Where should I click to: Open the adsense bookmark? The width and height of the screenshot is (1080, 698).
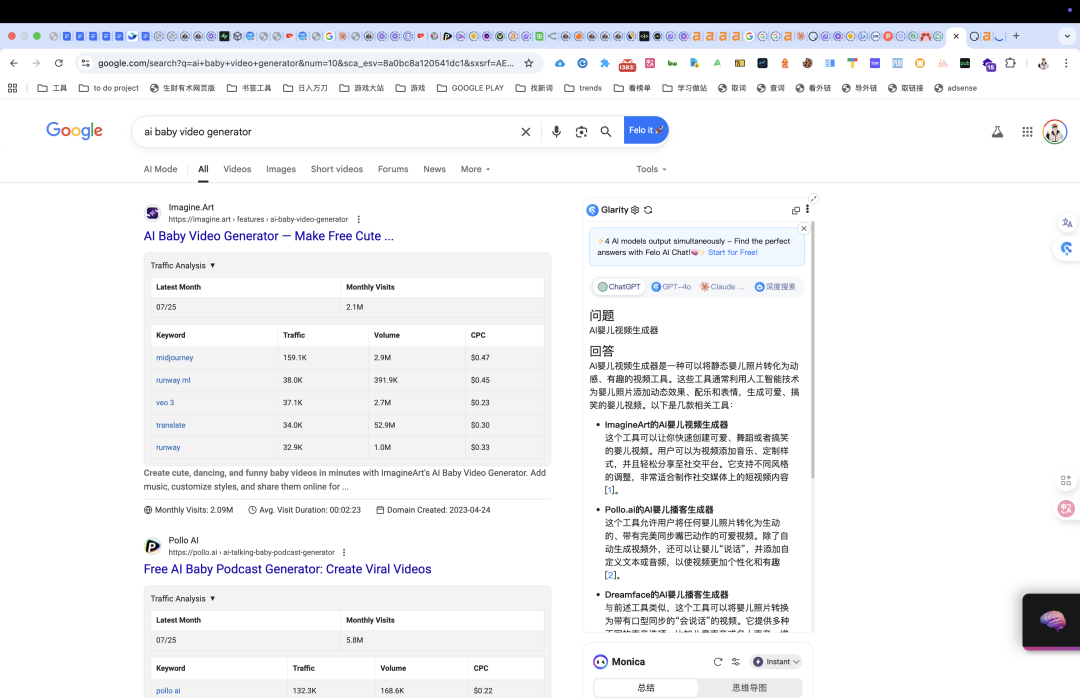955,88
